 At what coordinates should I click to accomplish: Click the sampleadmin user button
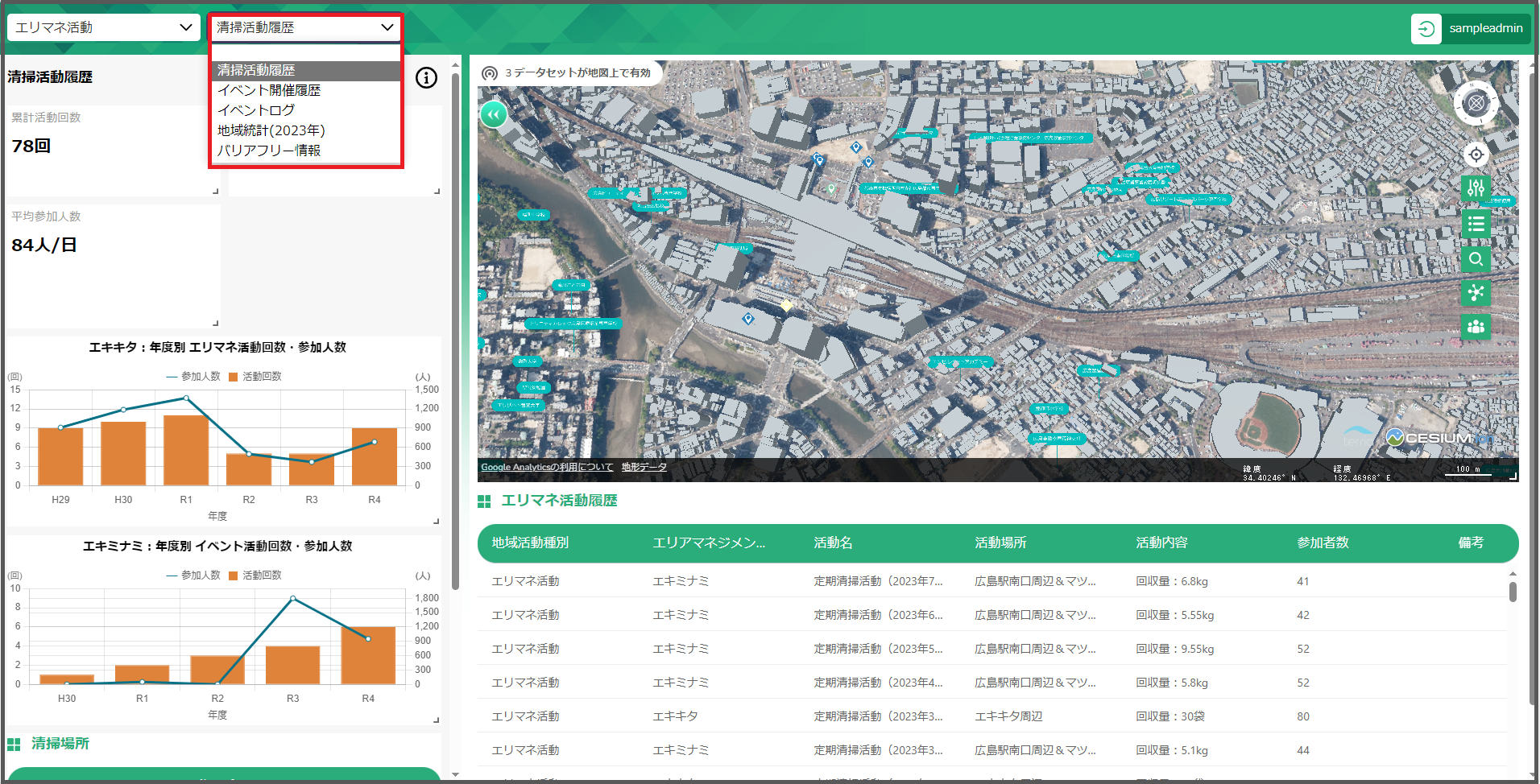pyautogui.click(x=1485, y=28)
